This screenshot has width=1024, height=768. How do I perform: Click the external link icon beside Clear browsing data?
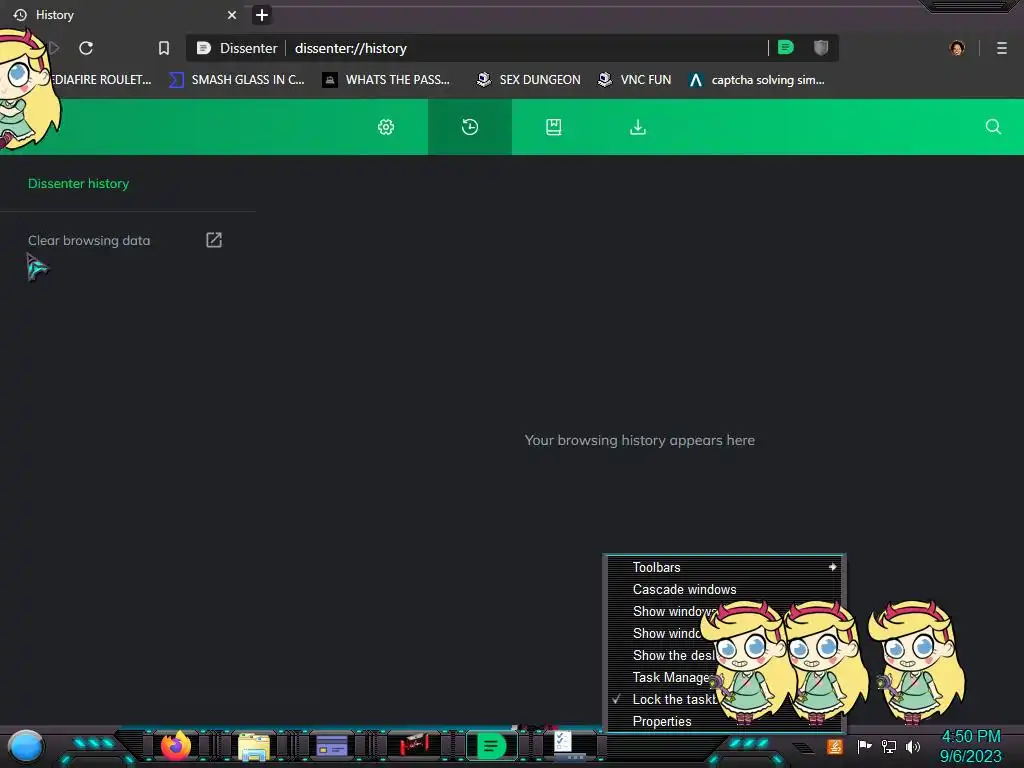214,240
